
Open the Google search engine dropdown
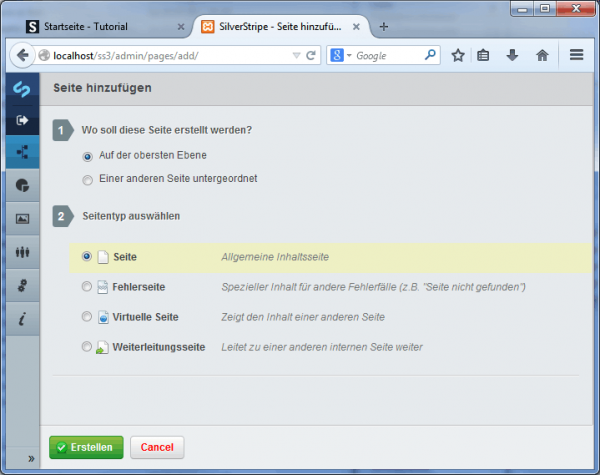(x=341, y=55)
